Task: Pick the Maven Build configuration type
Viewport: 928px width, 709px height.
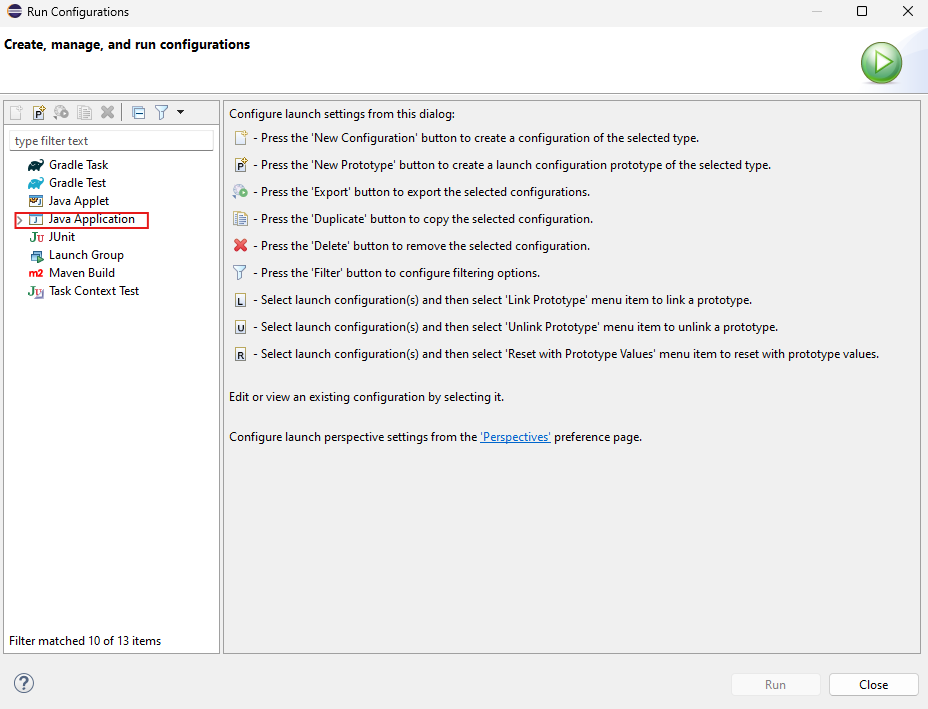Action: [x=81, y=273]
